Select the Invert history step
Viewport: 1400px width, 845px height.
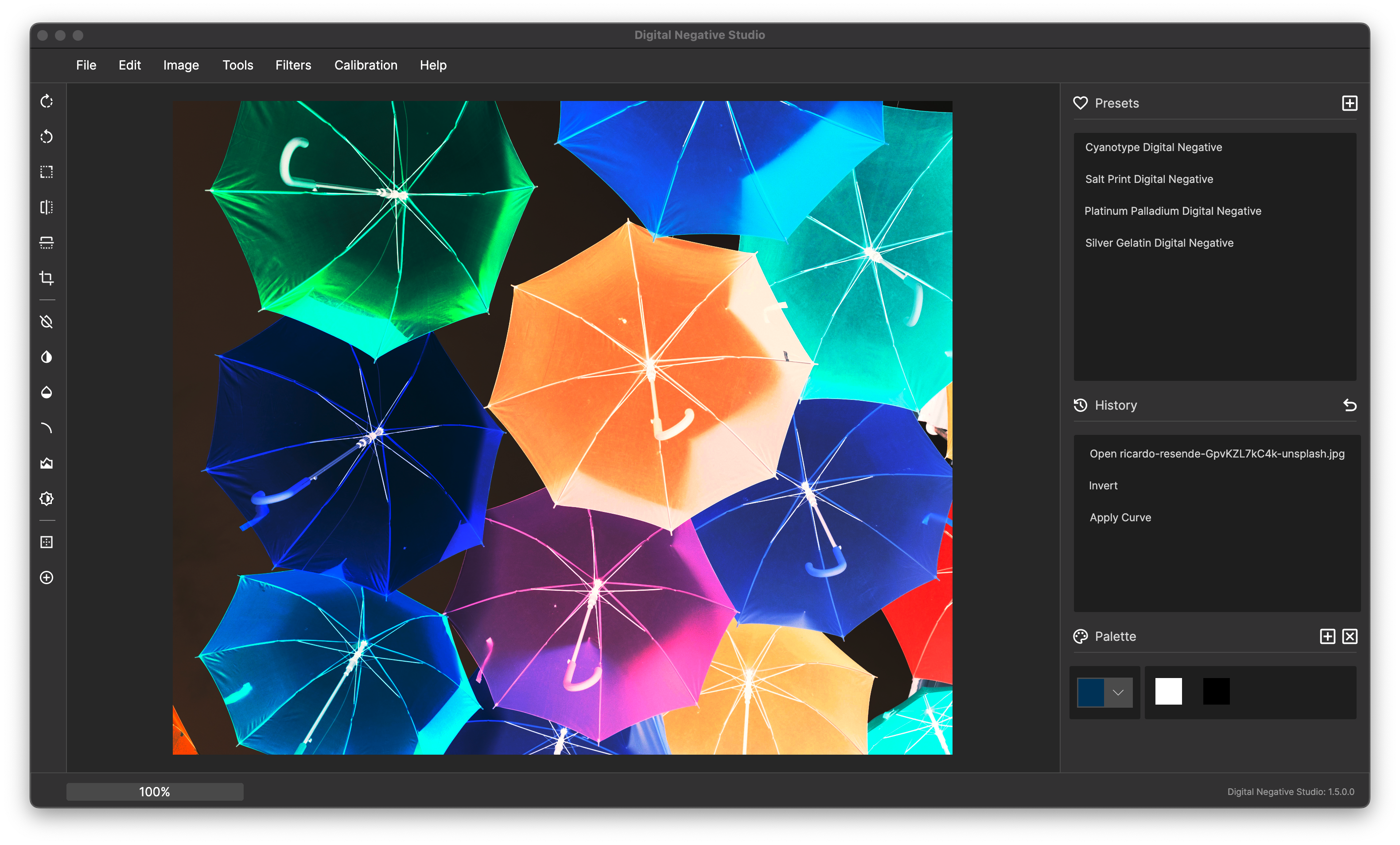[x=1103, y=485]
